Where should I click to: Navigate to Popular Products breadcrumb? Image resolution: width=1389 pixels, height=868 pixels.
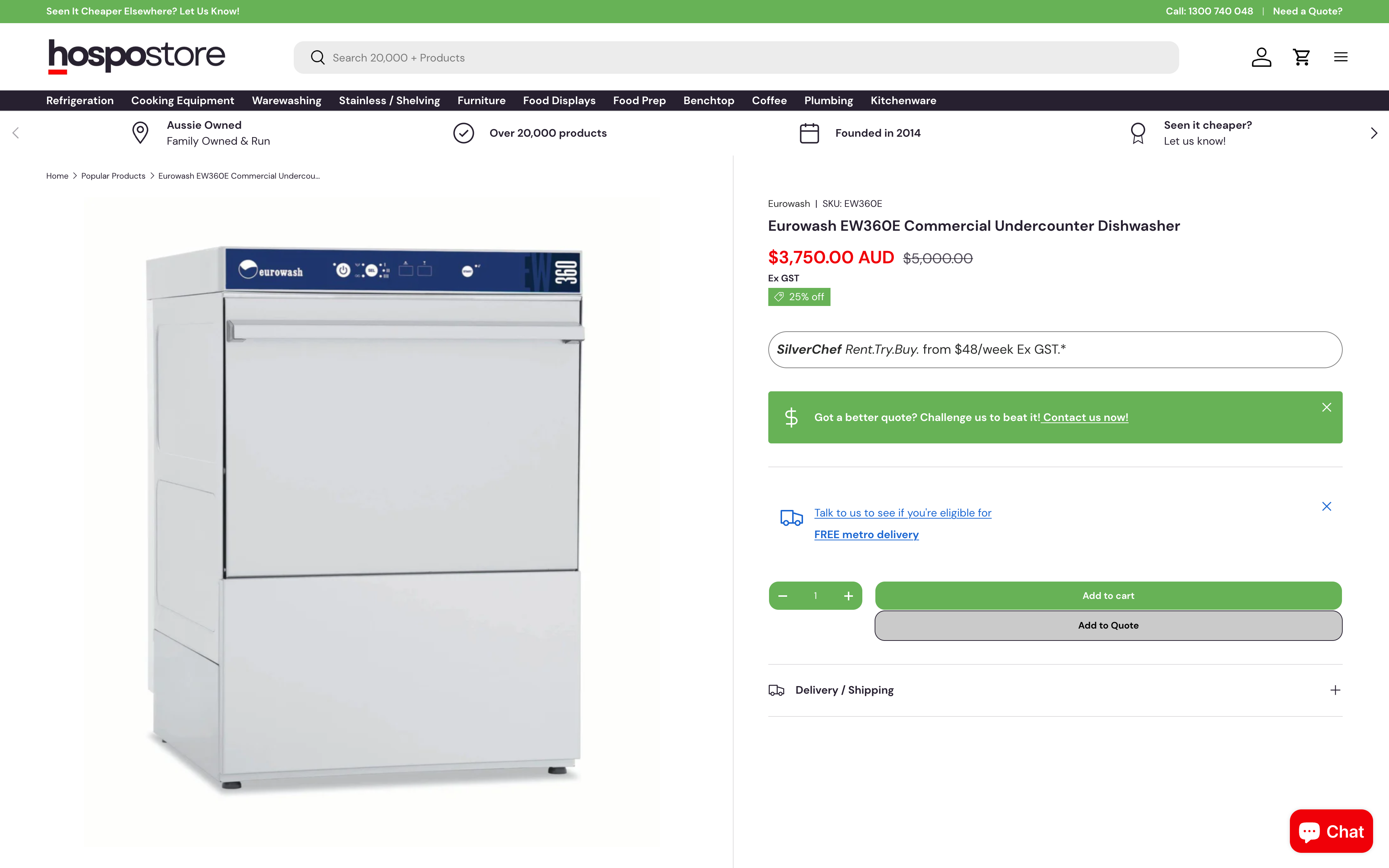coord(113,176)
